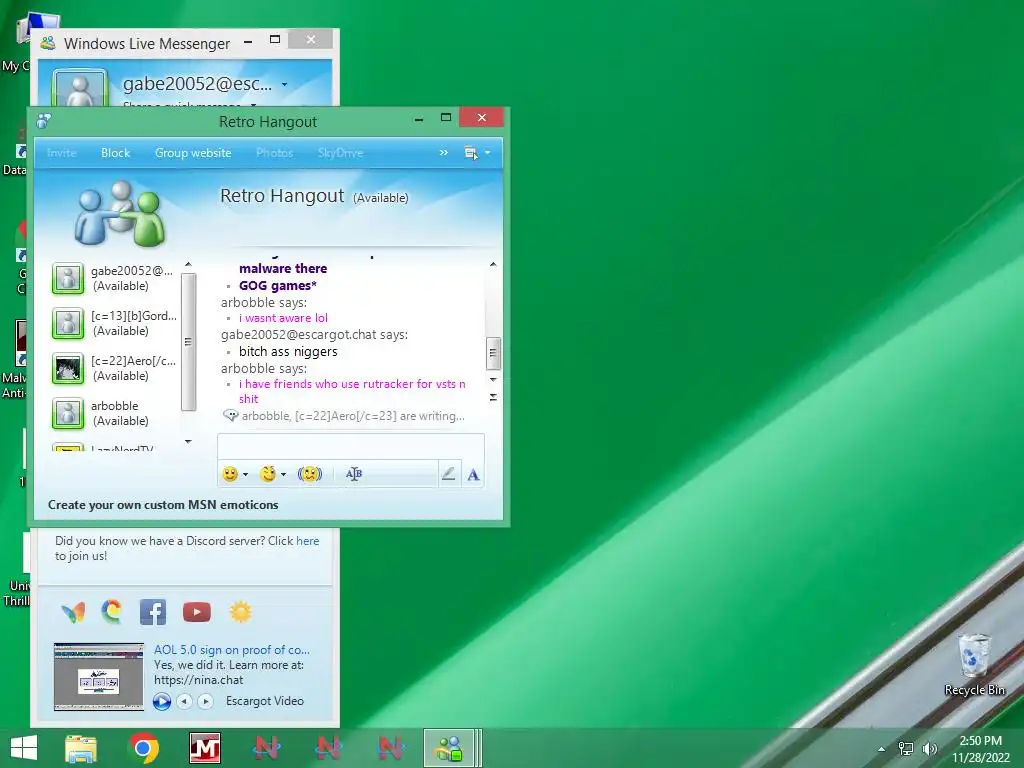
Task: Go to previous Escargot video
Action: tap(185, 701)
